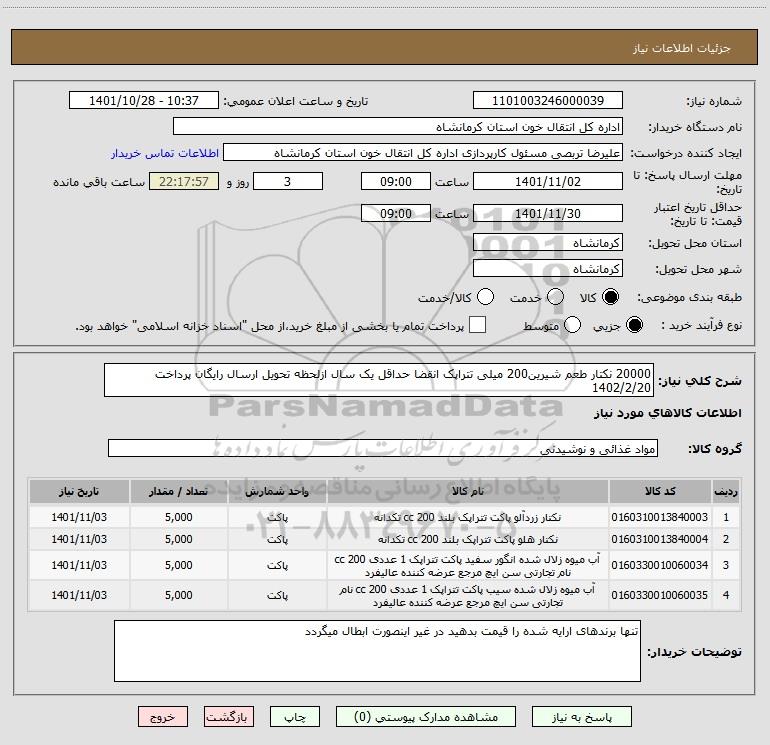Click the remaining days field showing 3

(288, 181)
